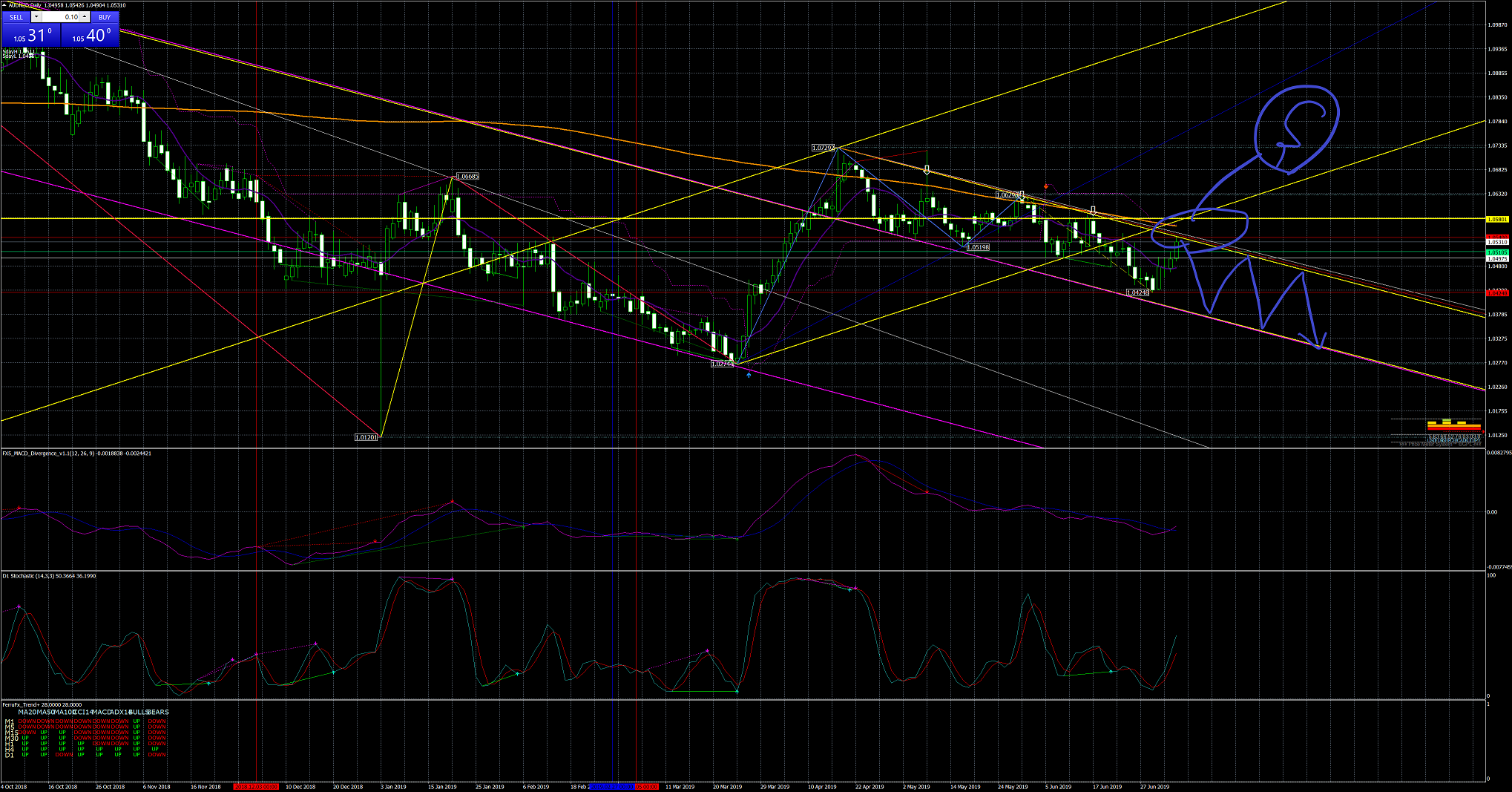
Task: Click the red 1.04248 price axis tag
Action: tap(1497, 293)
